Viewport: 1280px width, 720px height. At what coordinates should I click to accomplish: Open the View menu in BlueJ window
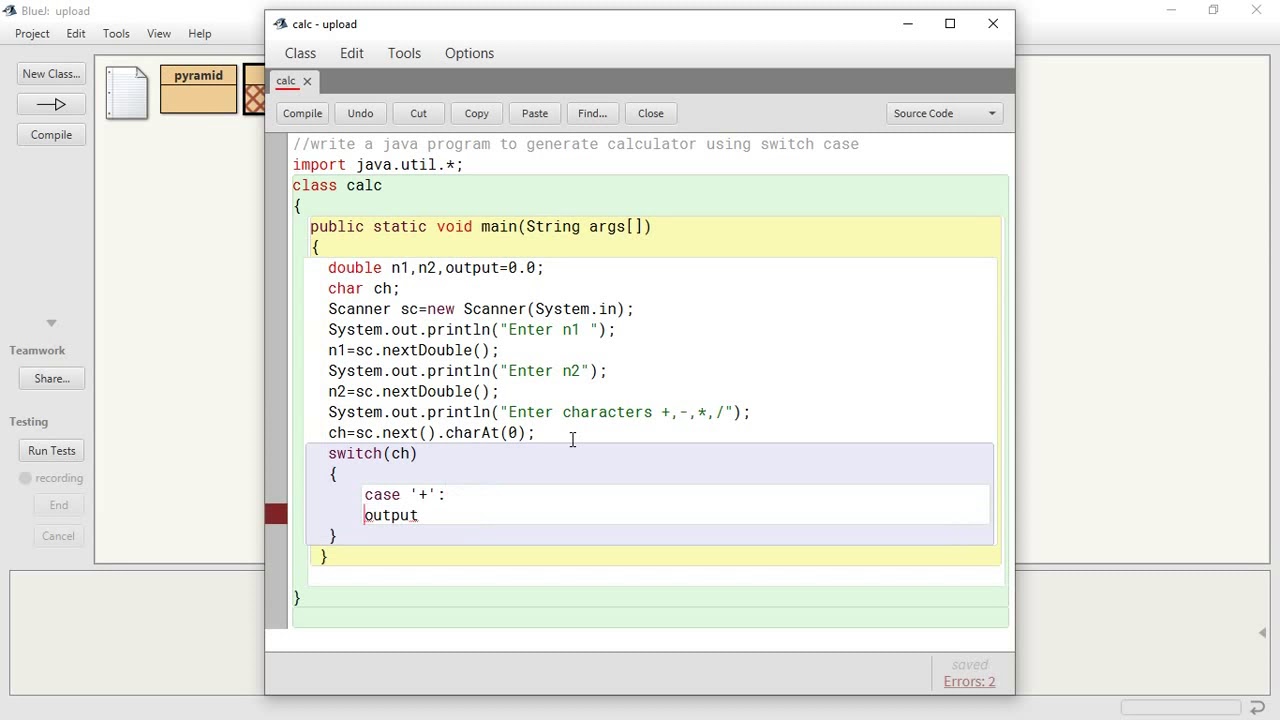point(159,34)
